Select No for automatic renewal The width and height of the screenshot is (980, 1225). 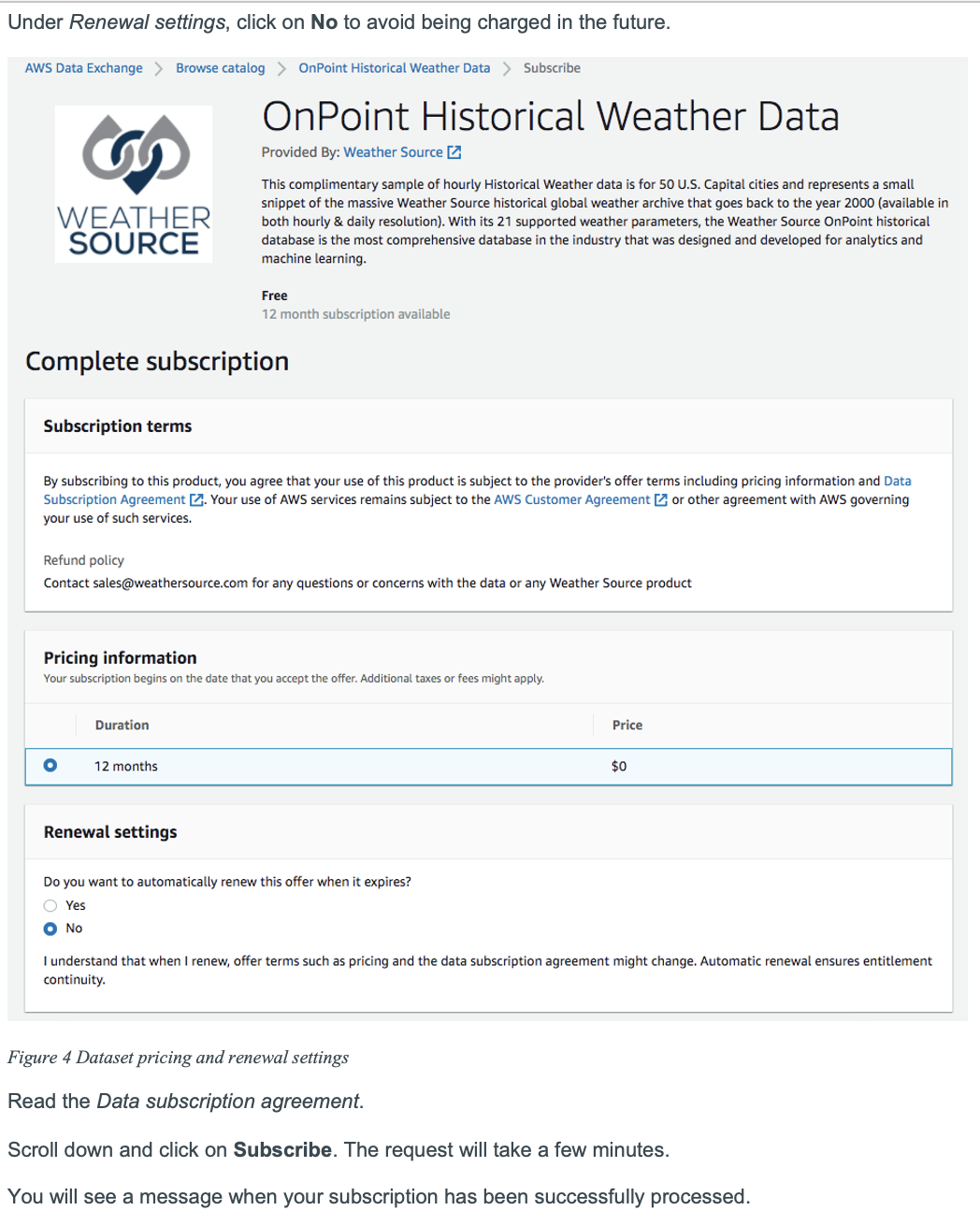pos(50,928)
